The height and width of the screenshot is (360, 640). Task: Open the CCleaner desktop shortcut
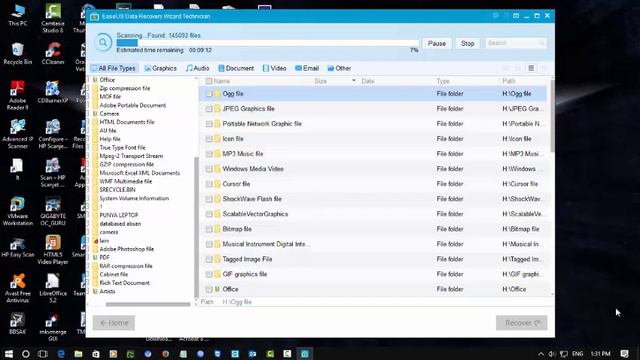53,53
